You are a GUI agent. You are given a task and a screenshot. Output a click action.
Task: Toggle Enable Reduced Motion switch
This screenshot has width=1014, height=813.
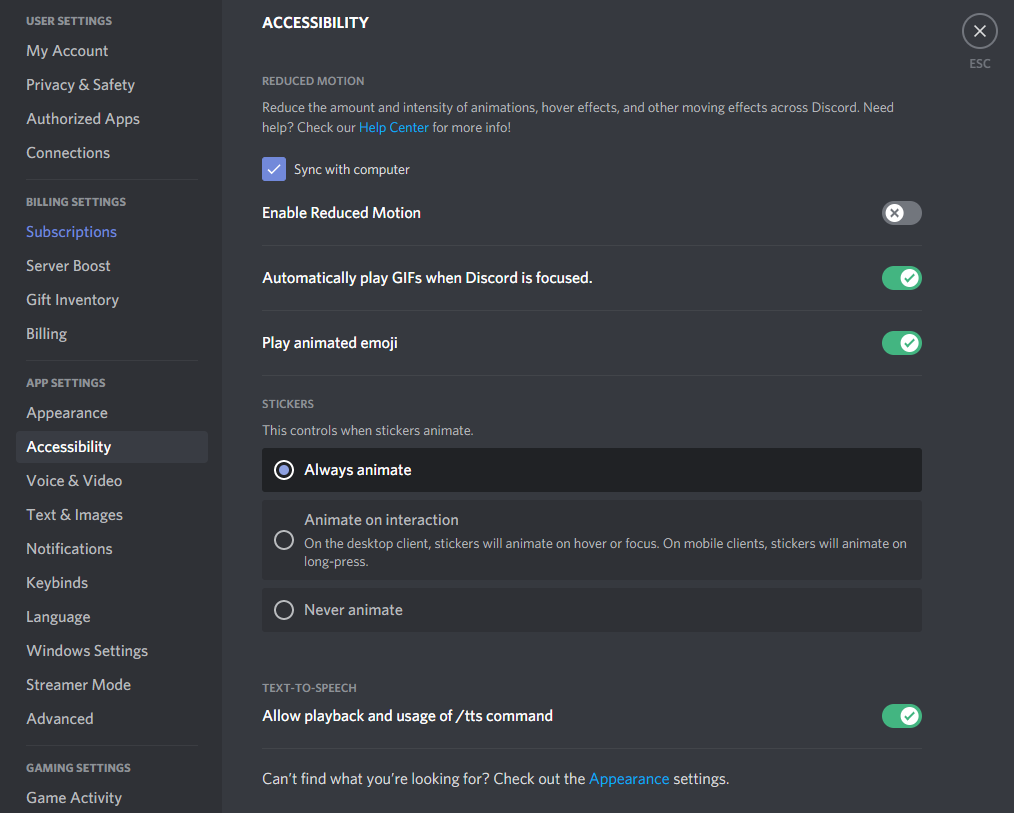pos(901,213)
